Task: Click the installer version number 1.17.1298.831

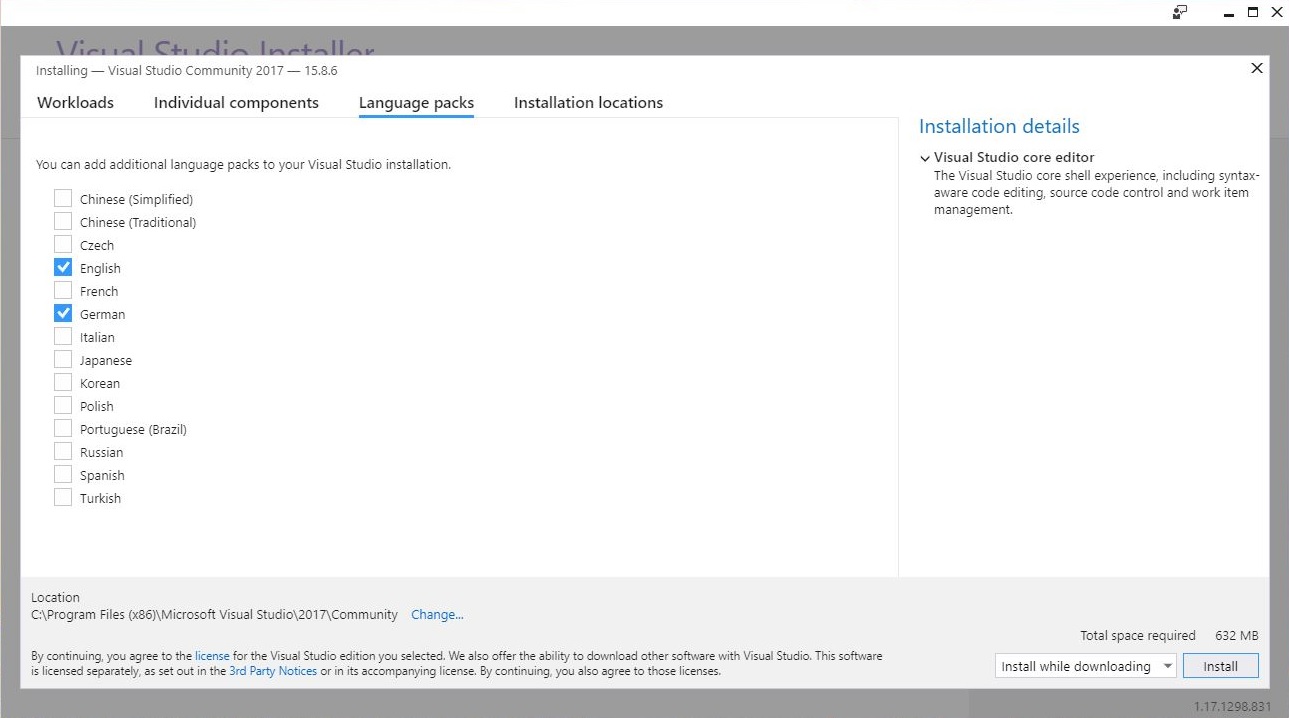Action: click(1232, 706)
